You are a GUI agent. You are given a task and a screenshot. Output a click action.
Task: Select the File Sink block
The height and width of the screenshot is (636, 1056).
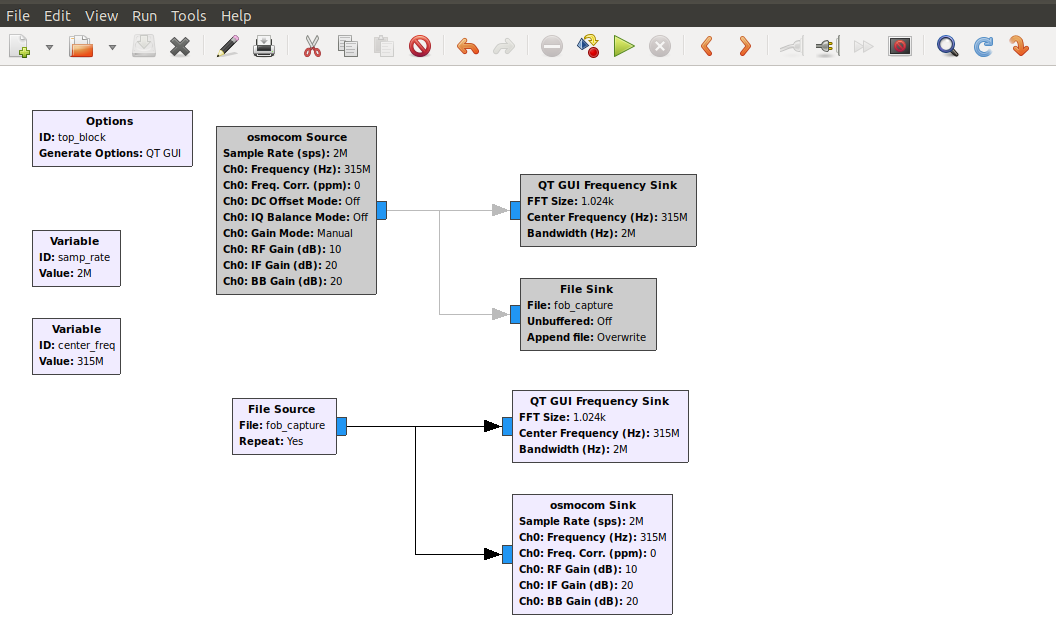(x=588, y=315)
